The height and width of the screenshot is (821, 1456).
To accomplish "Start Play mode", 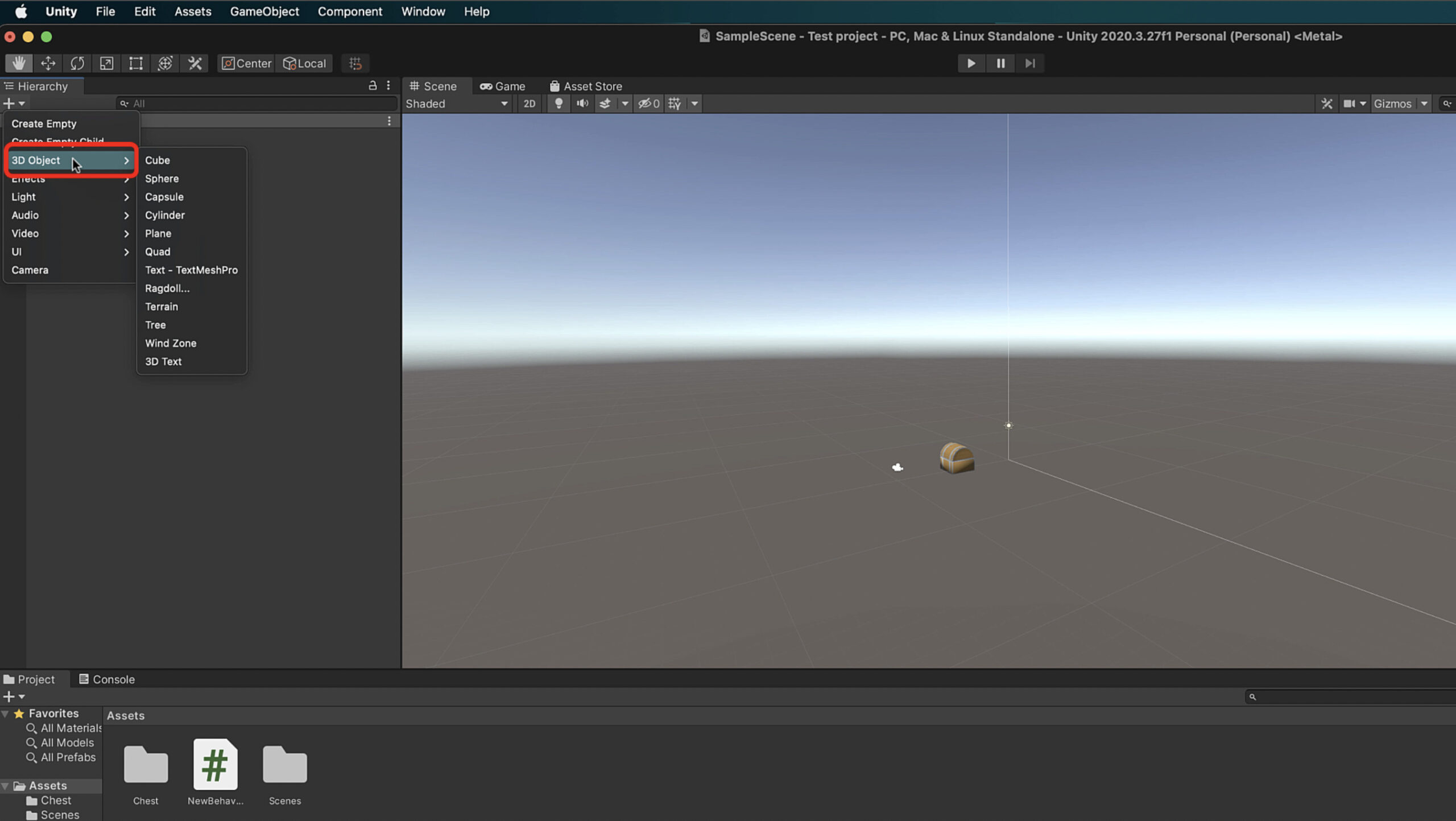I will (971, 63).
